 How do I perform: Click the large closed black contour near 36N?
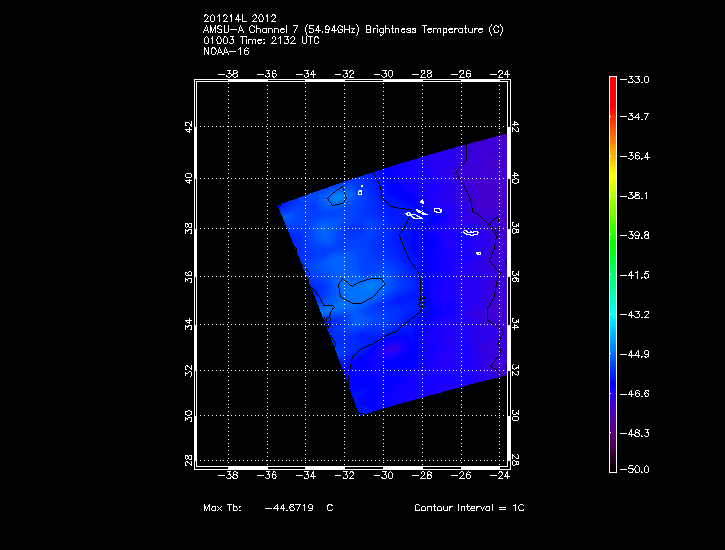361,290
